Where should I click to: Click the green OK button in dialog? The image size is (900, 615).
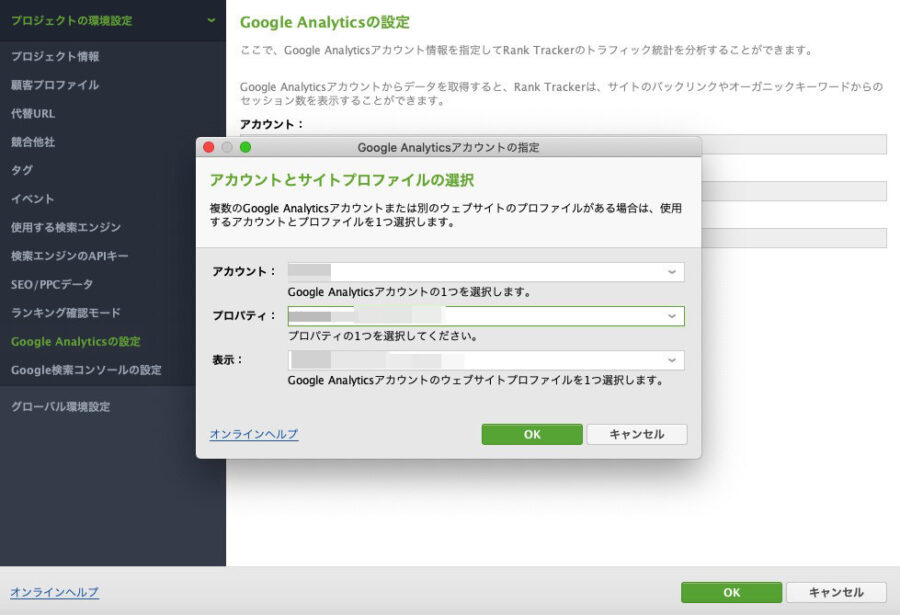tap(532, 434)
